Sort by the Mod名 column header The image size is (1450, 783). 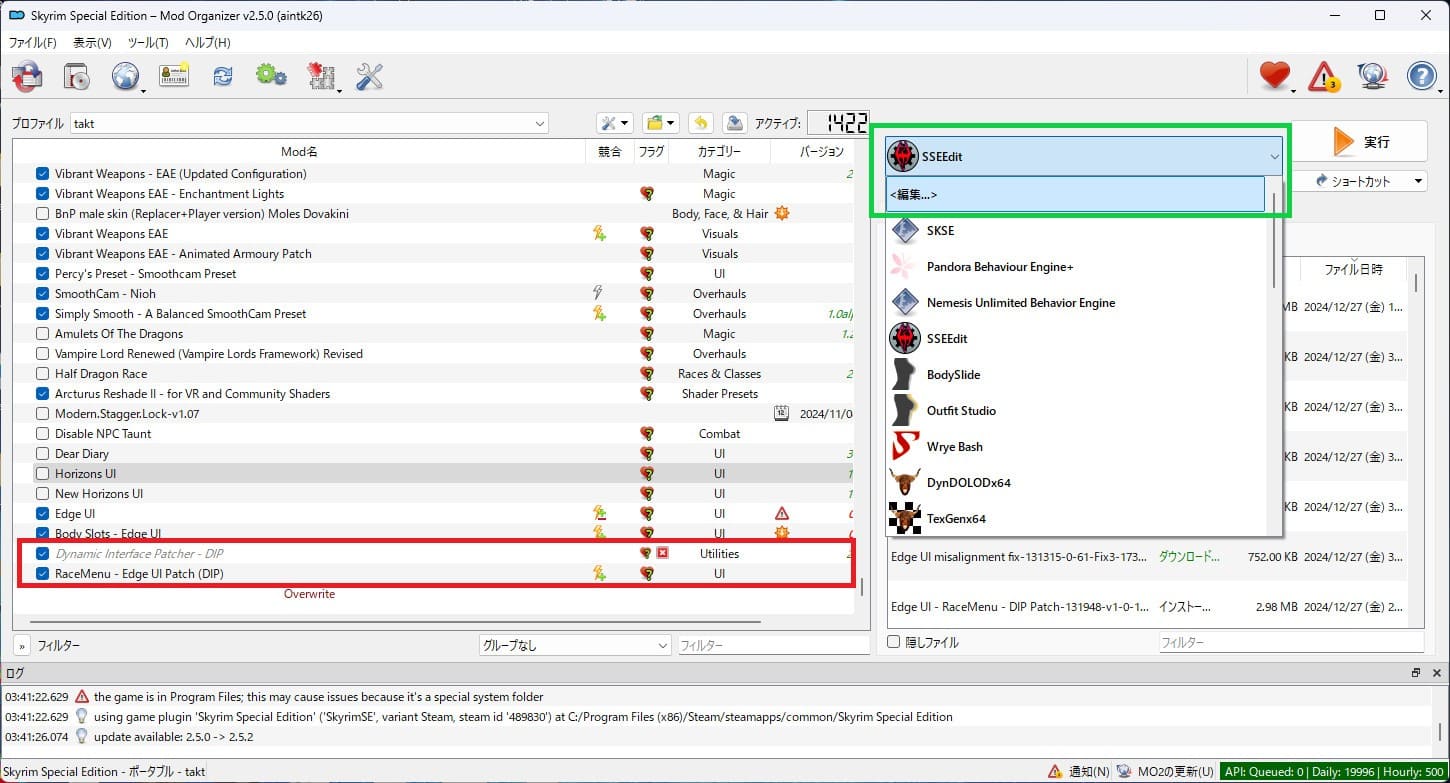pos(299,152)
